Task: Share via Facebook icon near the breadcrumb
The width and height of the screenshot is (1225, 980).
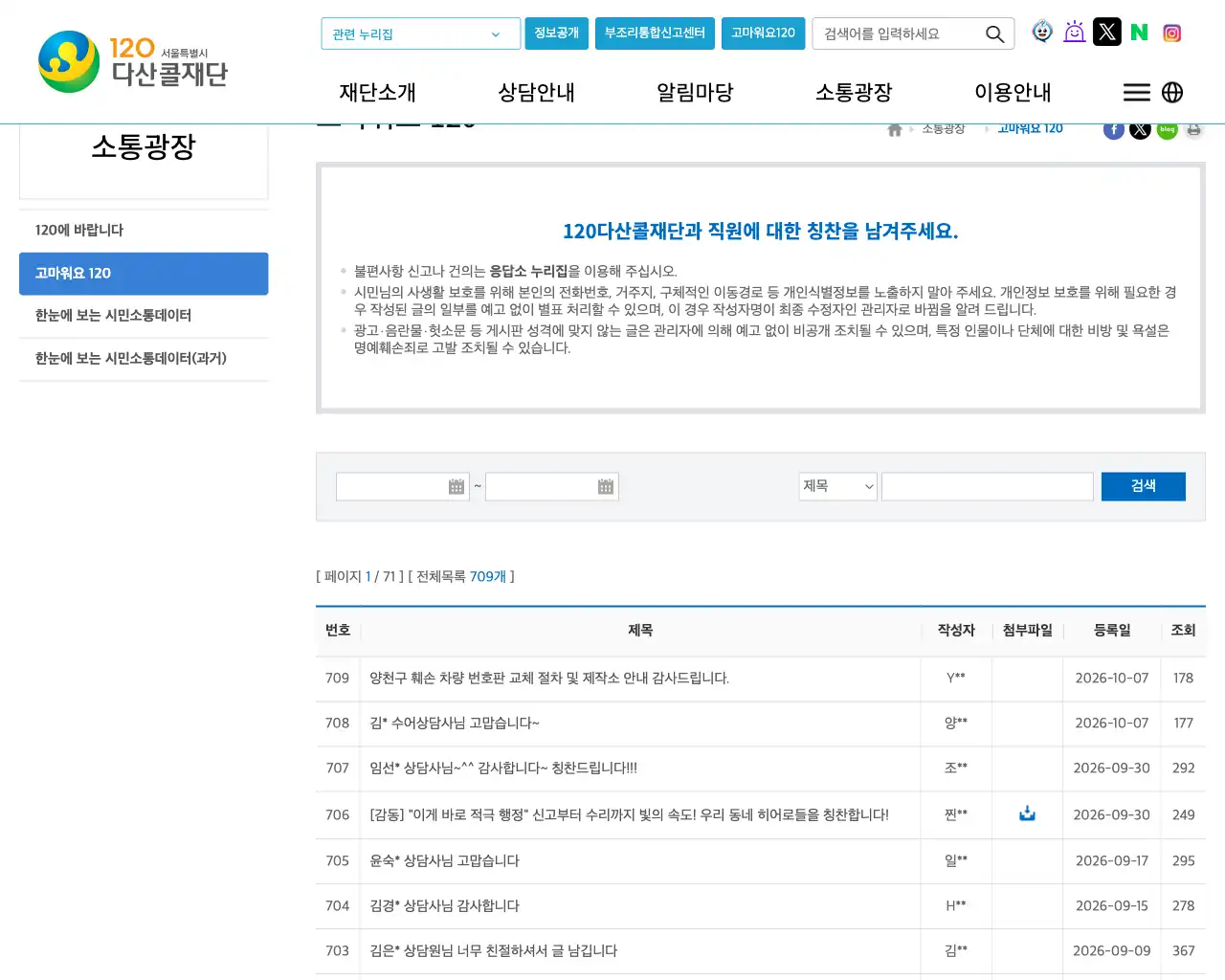Action: coord(1114,130)
